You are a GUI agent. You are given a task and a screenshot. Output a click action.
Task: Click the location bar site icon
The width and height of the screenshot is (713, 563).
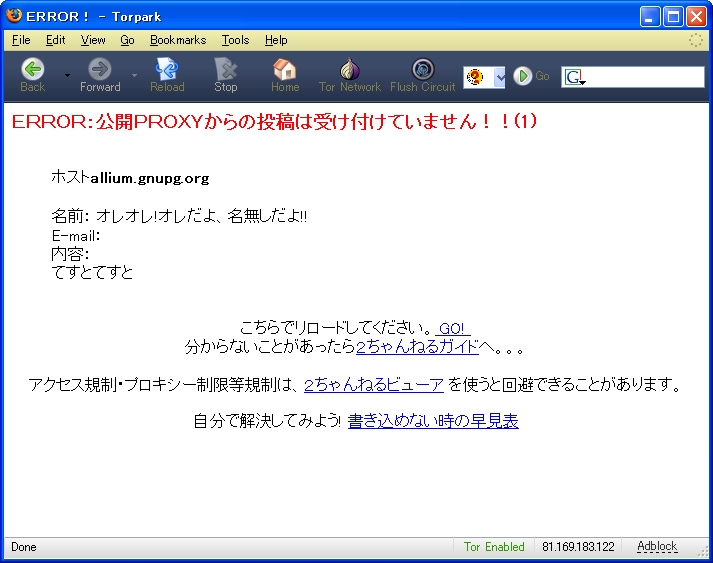point(475,77)
